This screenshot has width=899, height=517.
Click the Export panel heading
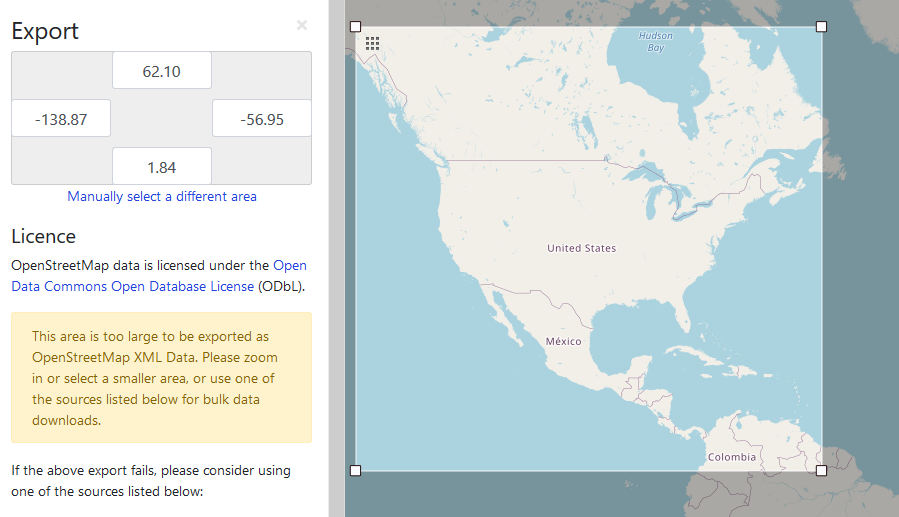pyautogui.click(x=45, y=31)
